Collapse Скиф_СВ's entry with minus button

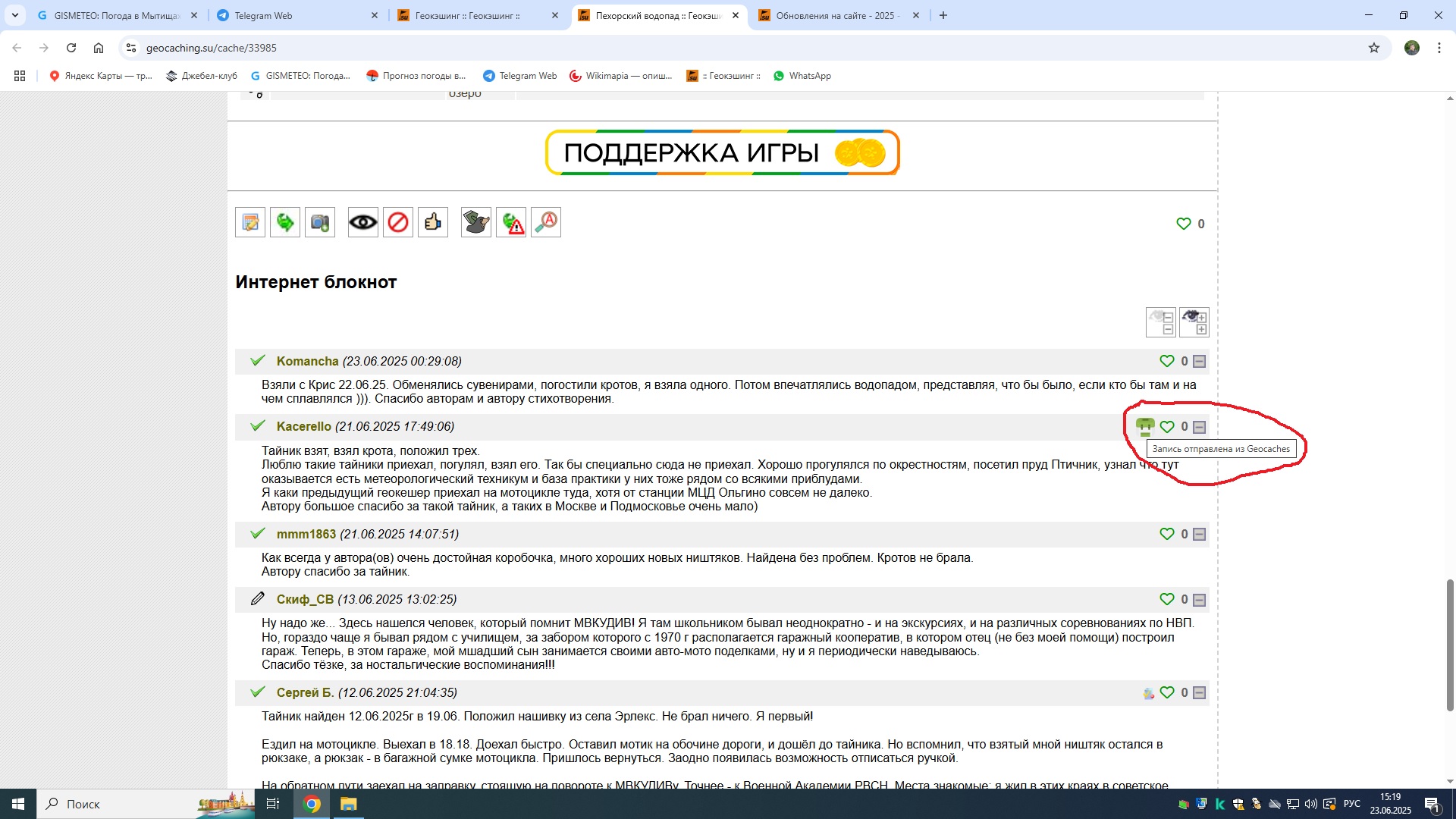coord(1200,600)
